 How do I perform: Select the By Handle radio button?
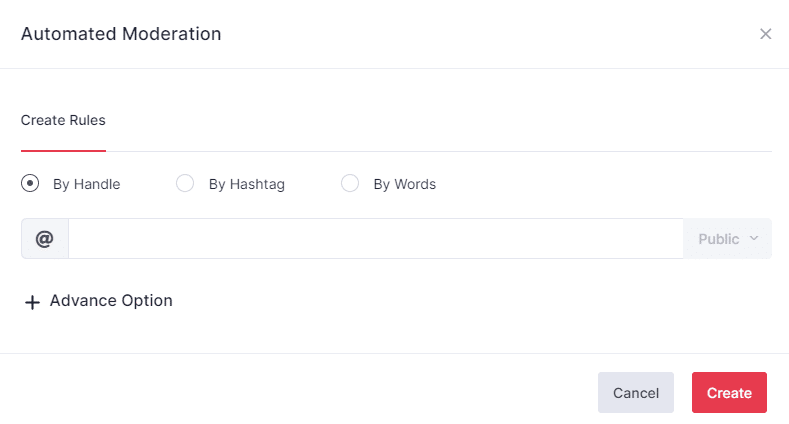[30, 184]
